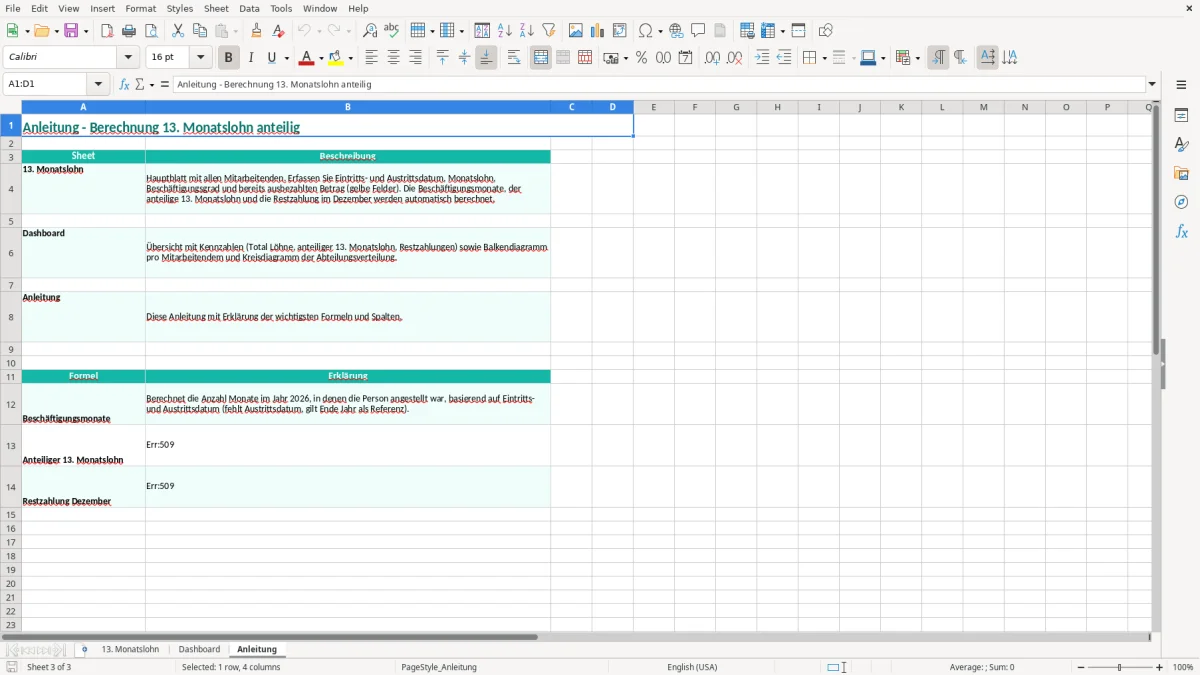Click the AutoFilter funnel icon
Screen dimensions: 1200x675
(x=549, y=31)
